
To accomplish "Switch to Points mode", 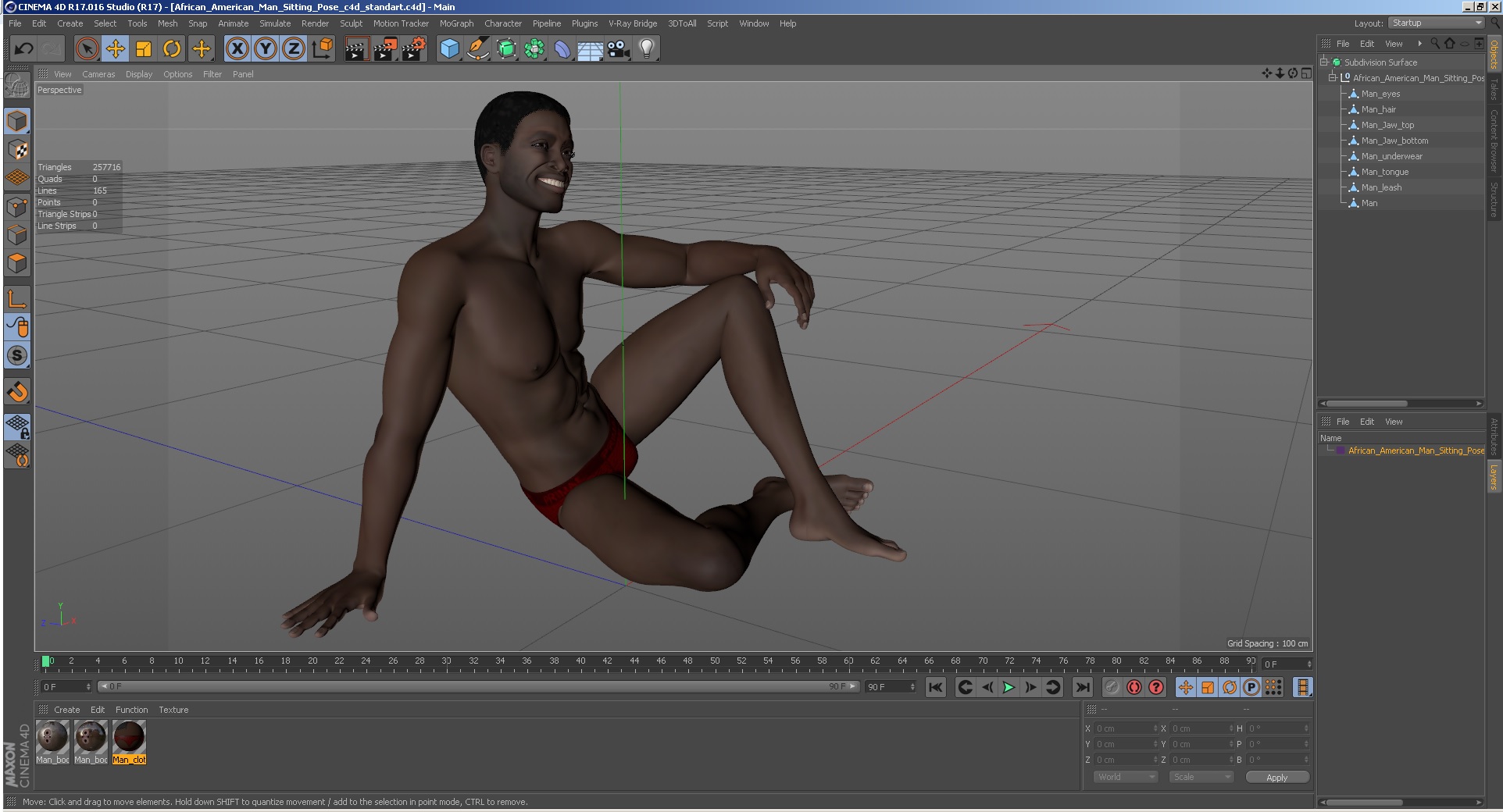I will tap(17, 207).
